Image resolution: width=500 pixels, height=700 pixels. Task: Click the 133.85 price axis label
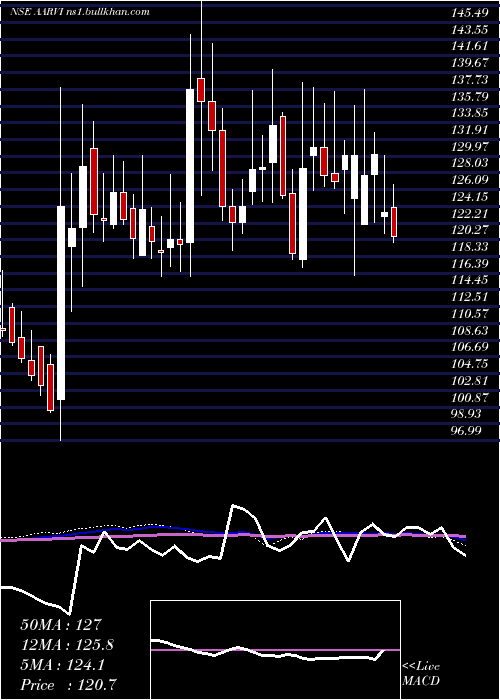[469, 113]
